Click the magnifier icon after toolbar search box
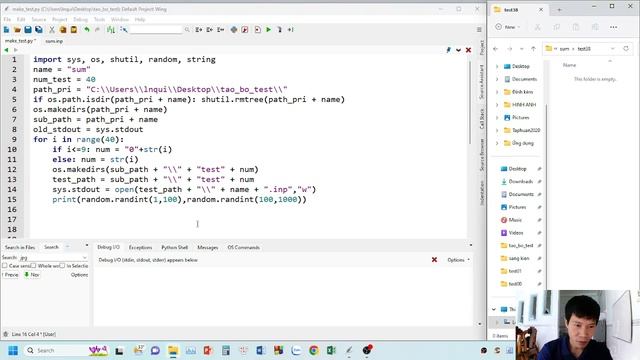The height and width of the screenshot is (360, 640). coord(187,29)
